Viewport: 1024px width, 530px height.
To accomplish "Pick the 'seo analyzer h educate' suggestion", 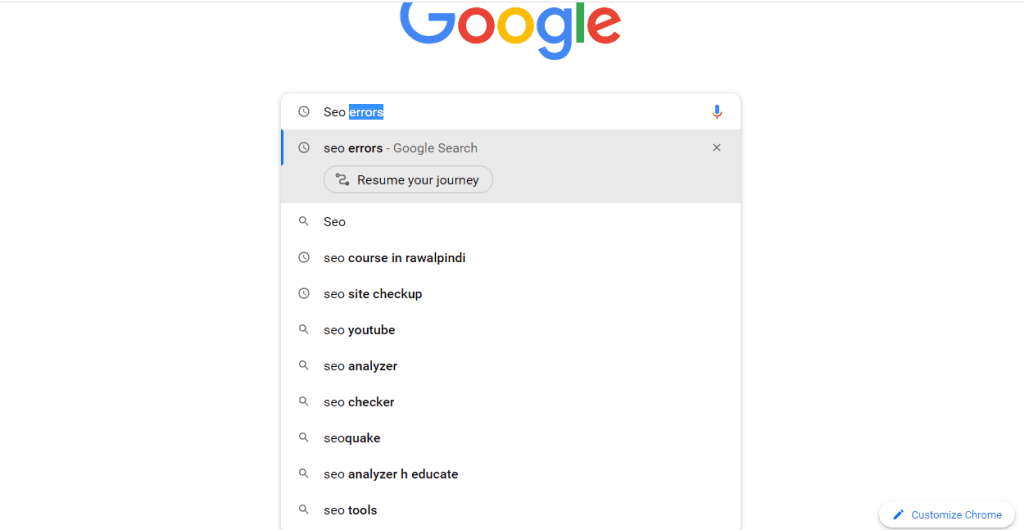I will pyautogui.click(x=391, y=474).
